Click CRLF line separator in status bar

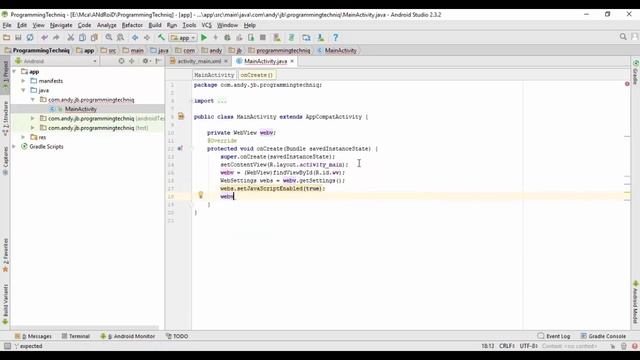(507, 346)
